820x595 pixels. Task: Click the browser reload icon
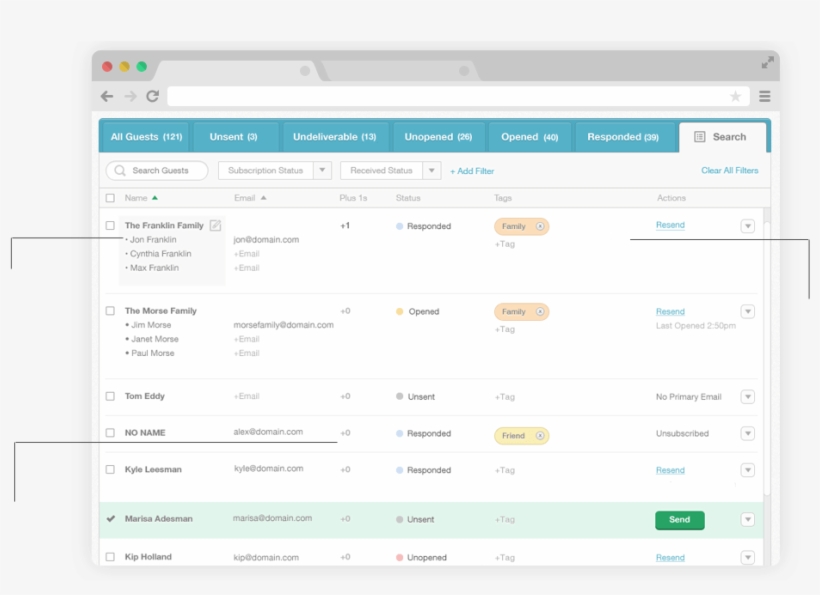pyautogui.click(x=153, y=96)
